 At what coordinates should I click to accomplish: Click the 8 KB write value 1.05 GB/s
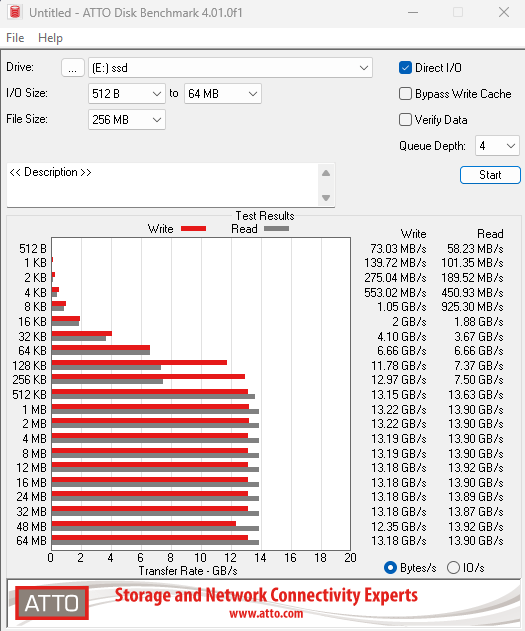pyautogui.click(x=401, y=307)
